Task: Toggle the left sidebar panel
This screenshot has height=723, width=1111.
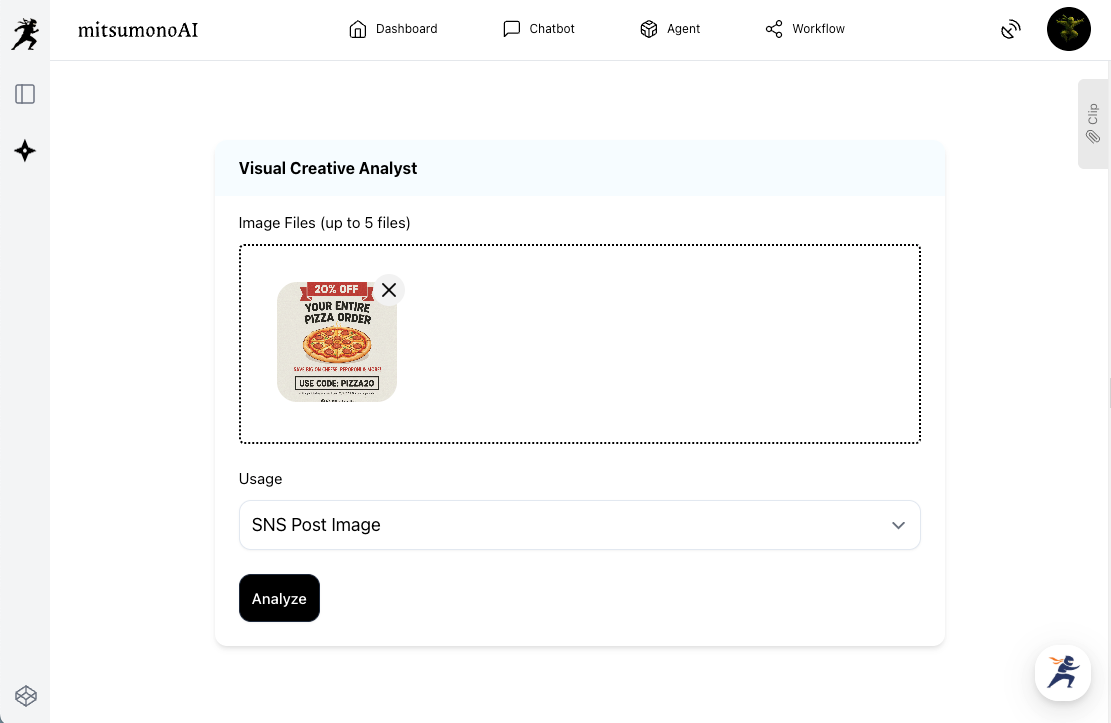Action: 25,94
